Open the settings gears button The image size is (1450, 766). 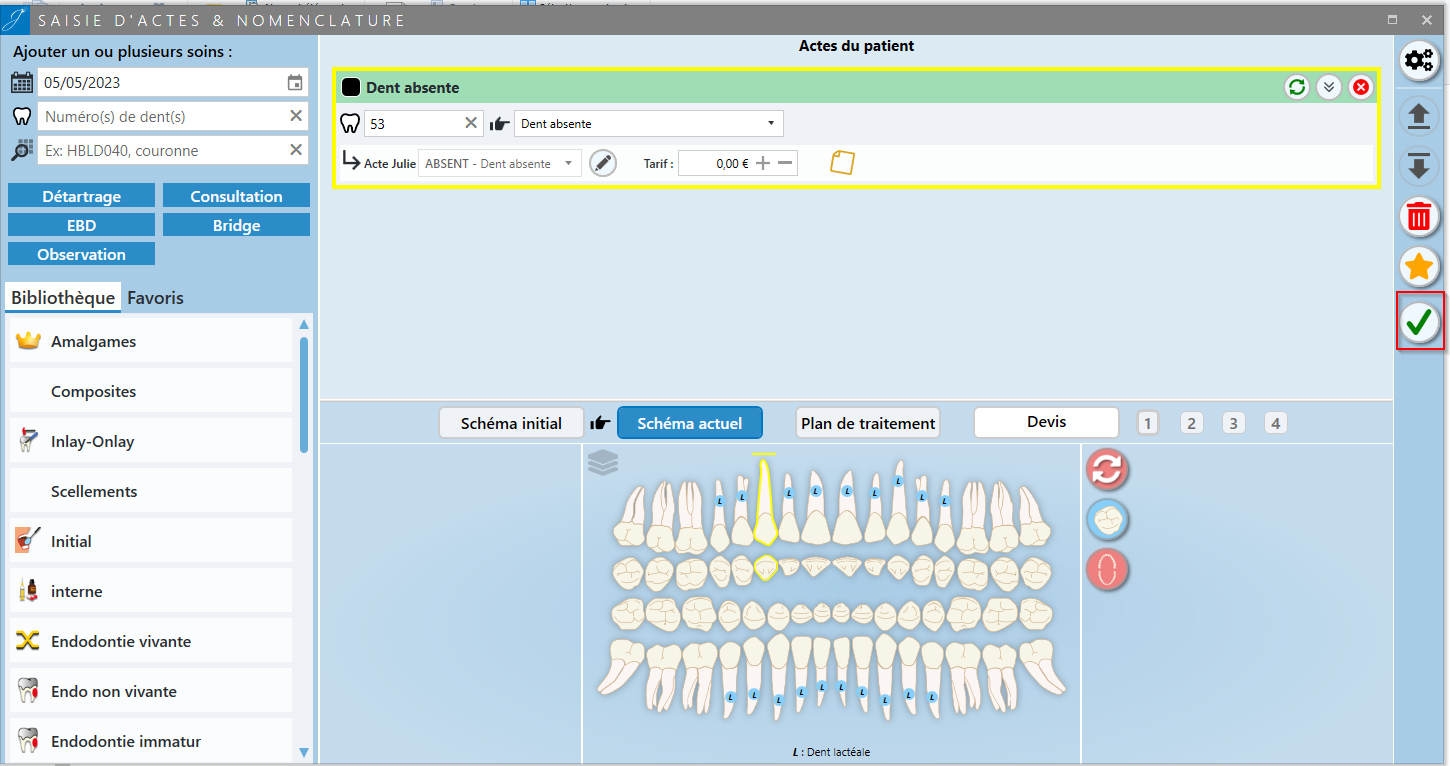click(1419, 61)
